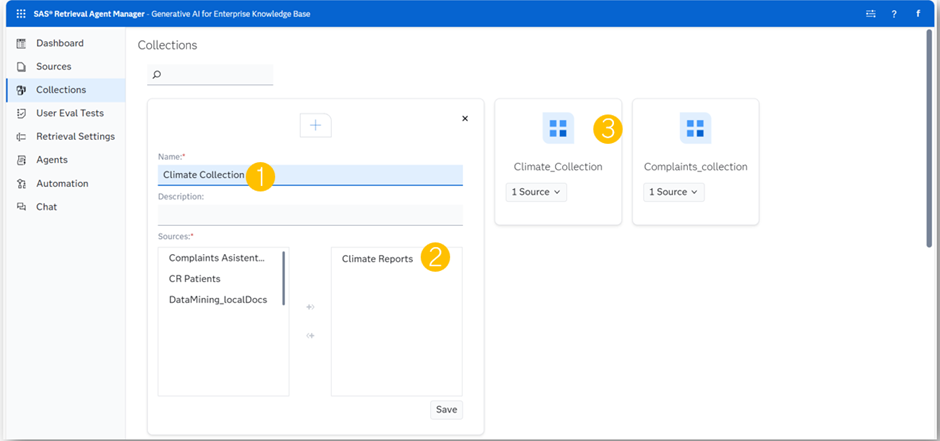The width and height of the screenshot is (940, 441).
Task: Click the Collections page heading
Action: point(167,46)
